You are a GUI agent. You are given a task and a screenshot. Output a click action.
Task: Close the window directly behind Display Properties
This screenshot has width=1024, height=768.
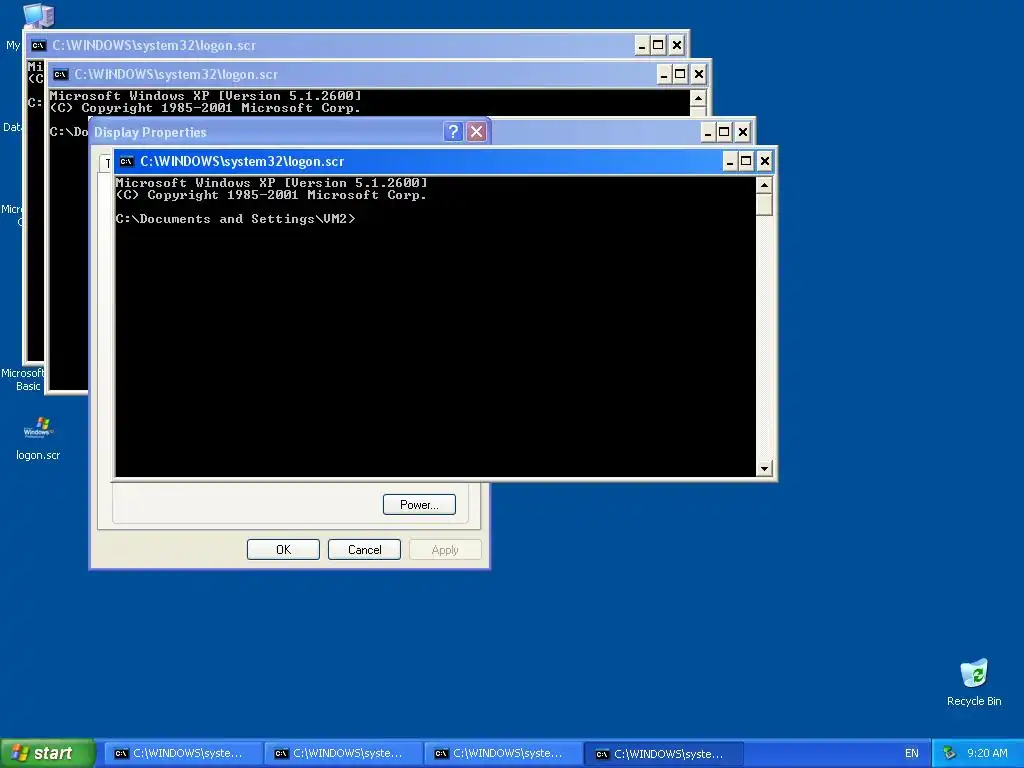pyautogui.click(x=743, y=133)
